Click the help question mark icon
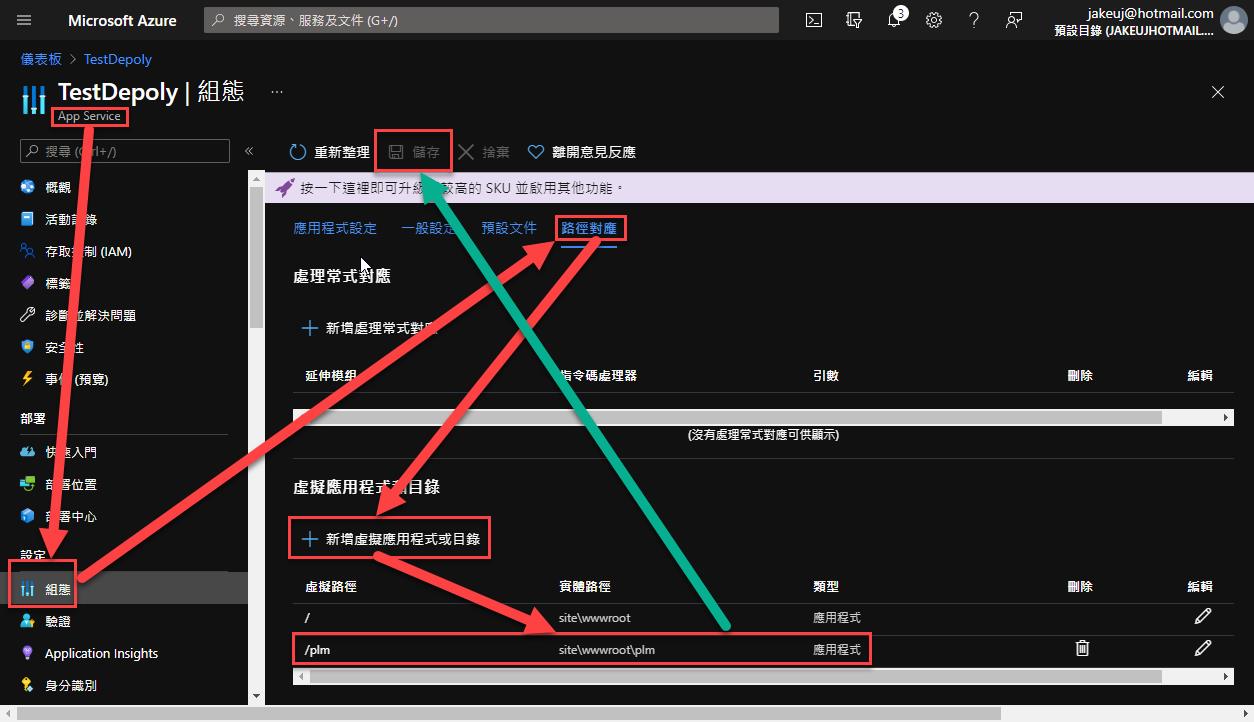 point(974,20)
